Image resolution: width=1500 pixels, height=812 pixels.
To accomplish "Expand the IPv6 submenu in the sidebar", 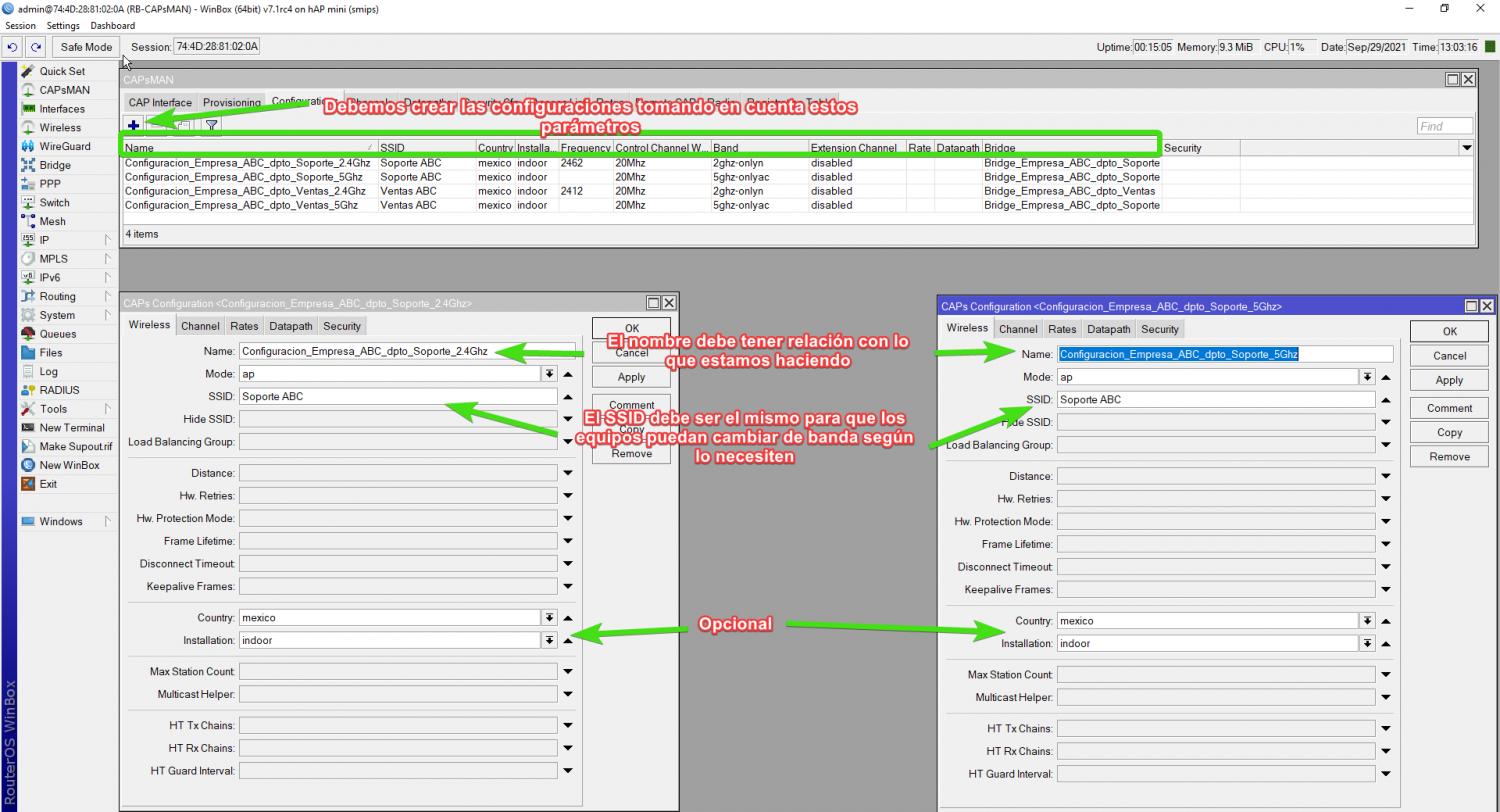I will click(107, 278).
